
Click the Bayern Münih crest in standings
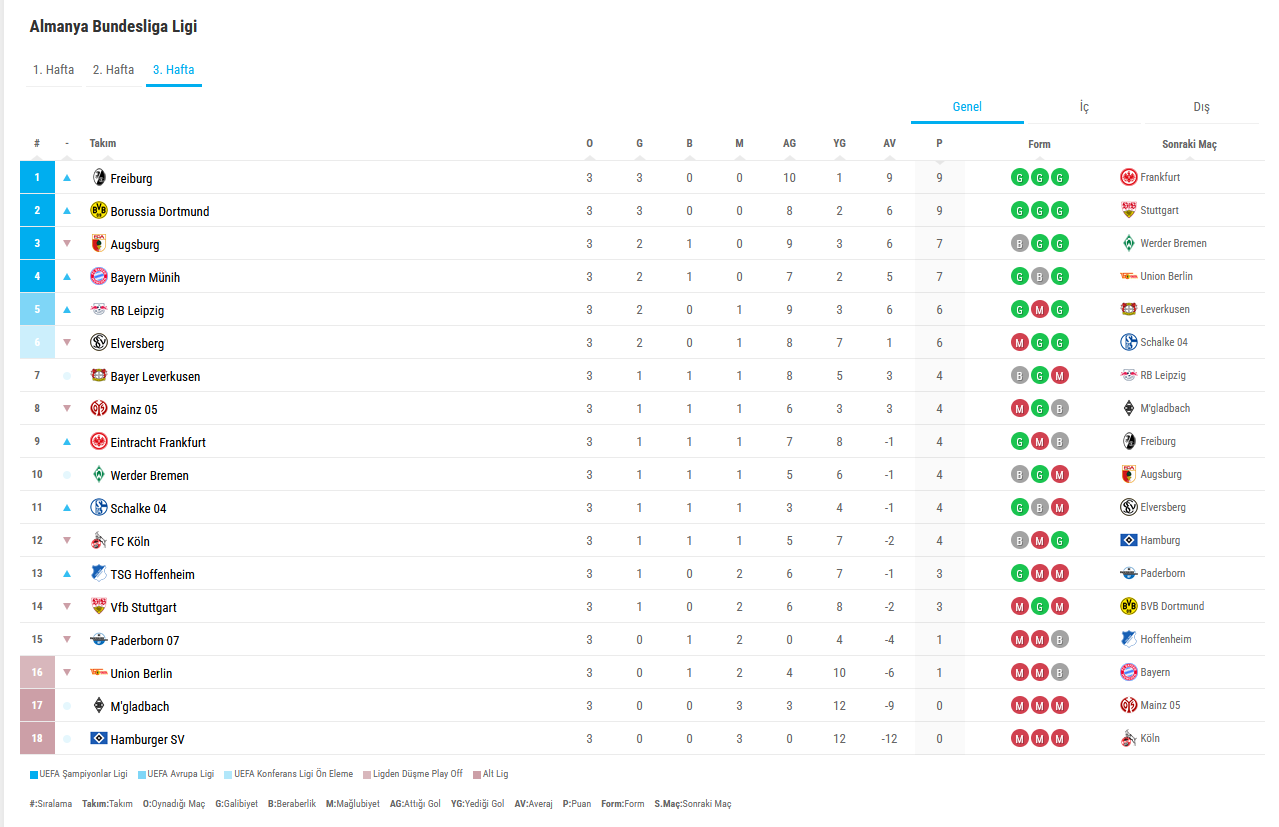click(98, 276)
